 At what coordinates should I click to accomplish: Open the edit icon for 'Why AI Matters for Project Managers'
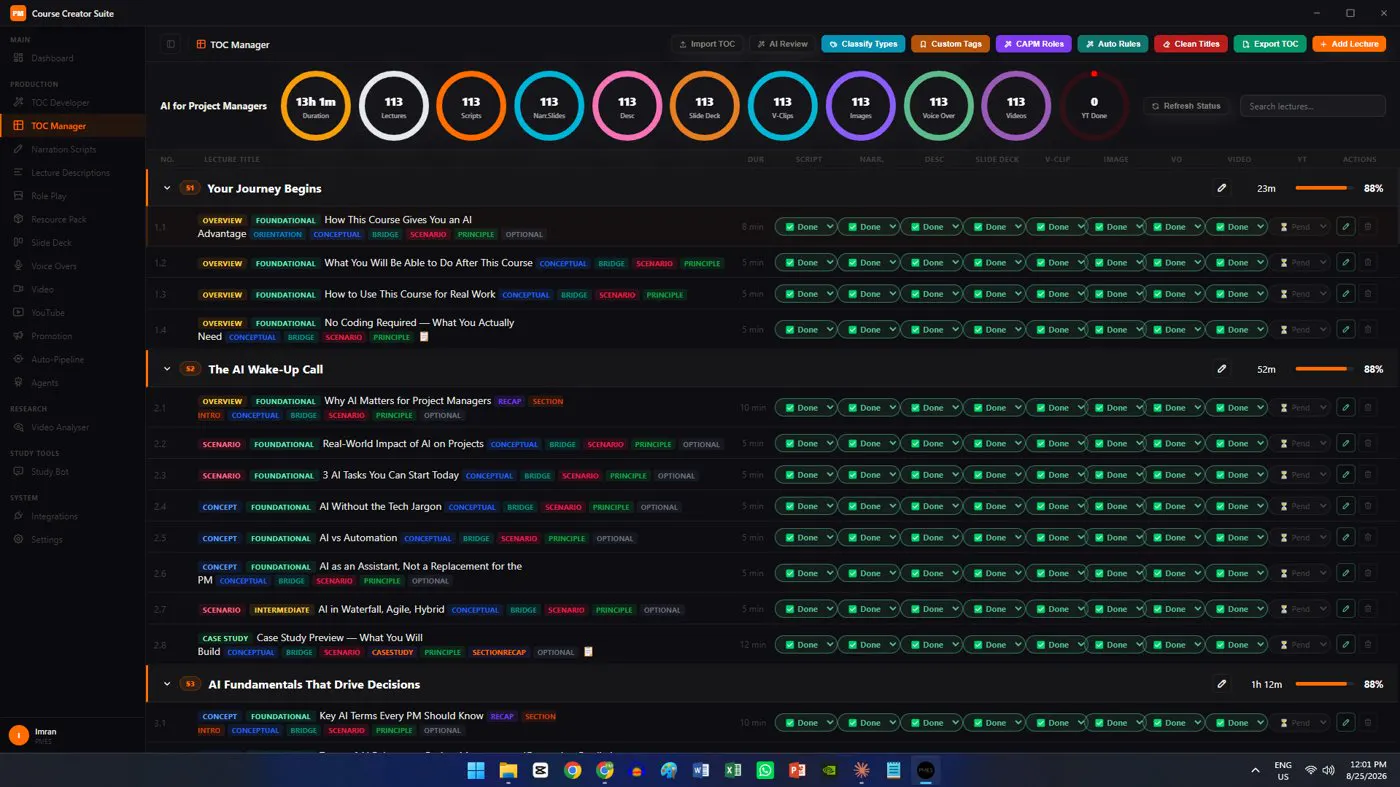click(1346, 408)
